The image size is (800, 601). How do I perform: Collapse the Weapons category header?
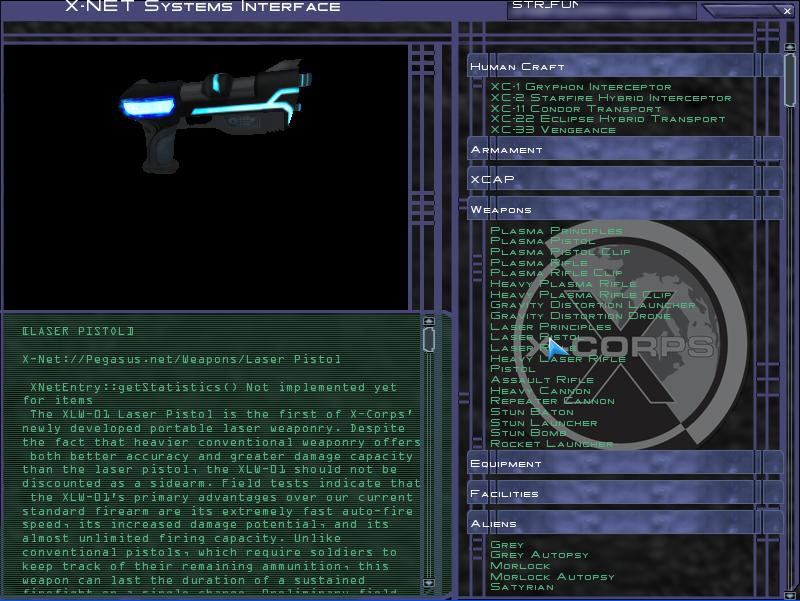tap(625, 209)
